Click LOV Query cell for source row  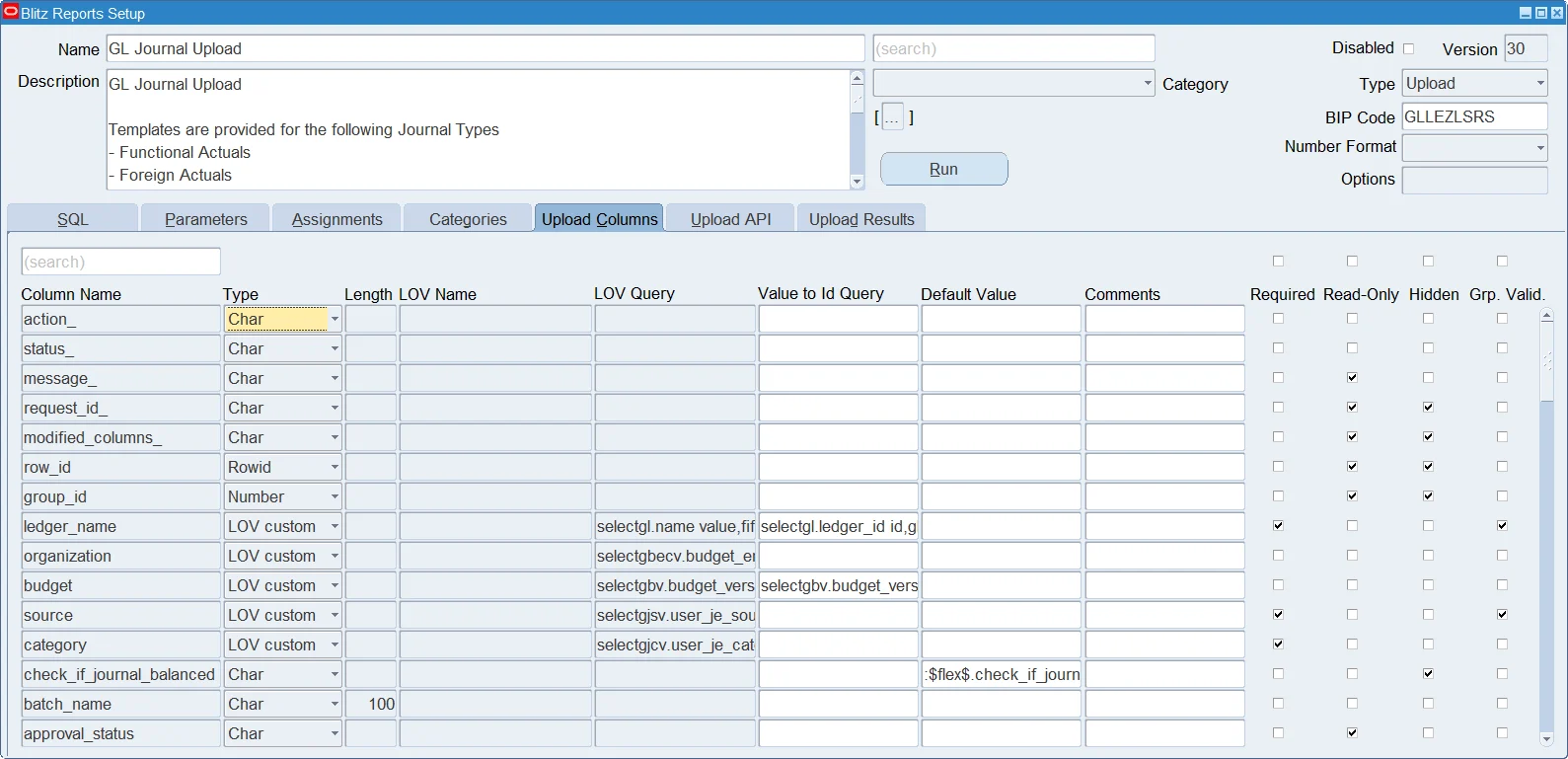coord(675,615)
